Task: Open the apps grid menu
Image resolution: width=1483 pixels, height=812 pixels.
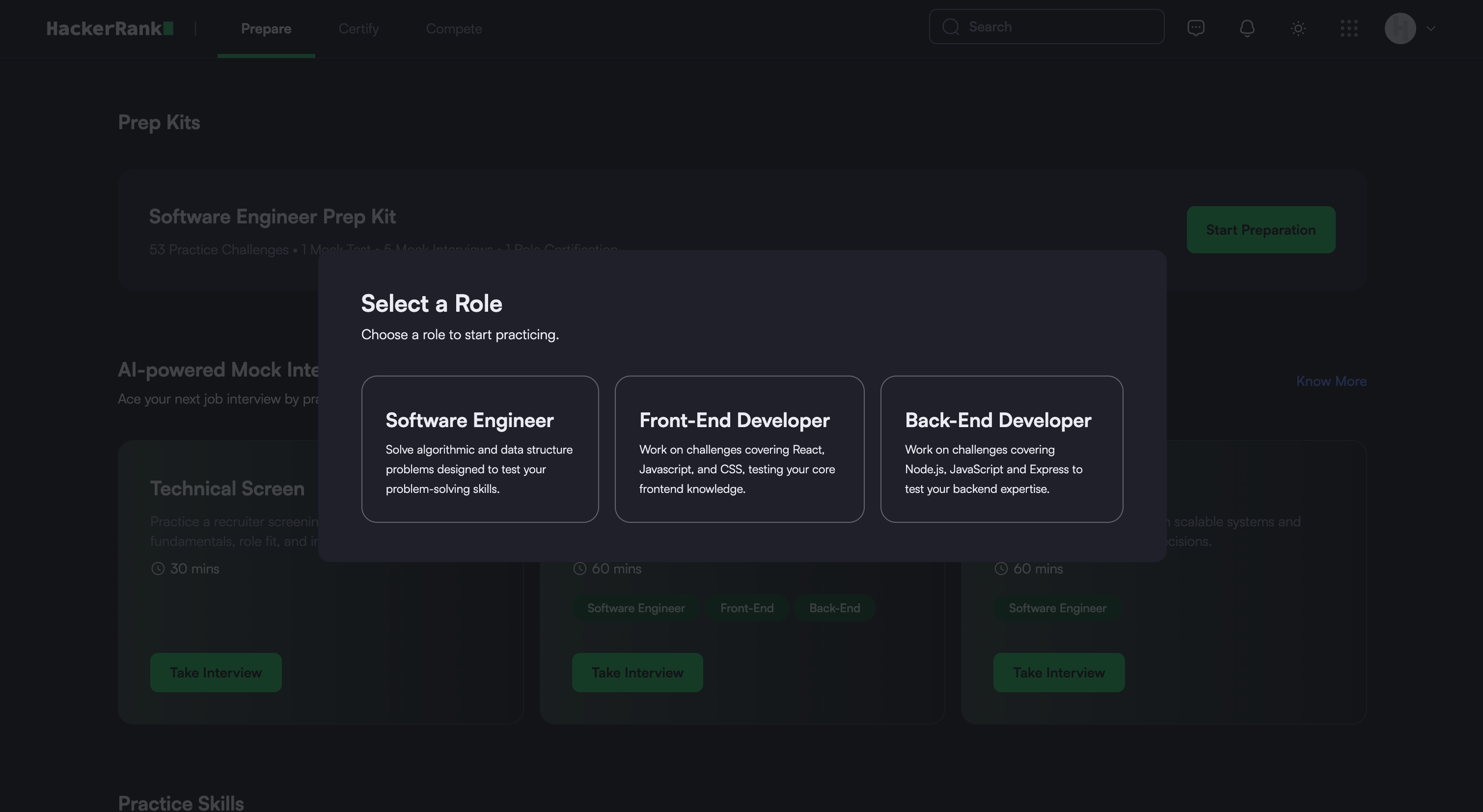Action: (1349, 28)
